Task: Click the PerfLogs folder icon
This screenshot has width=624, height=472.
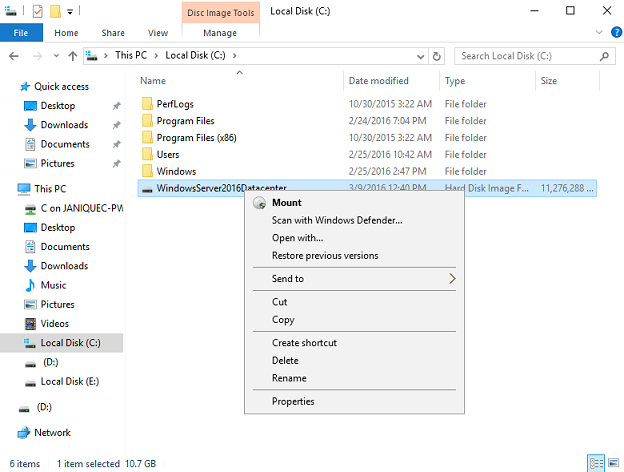Action: pos(147,104)
